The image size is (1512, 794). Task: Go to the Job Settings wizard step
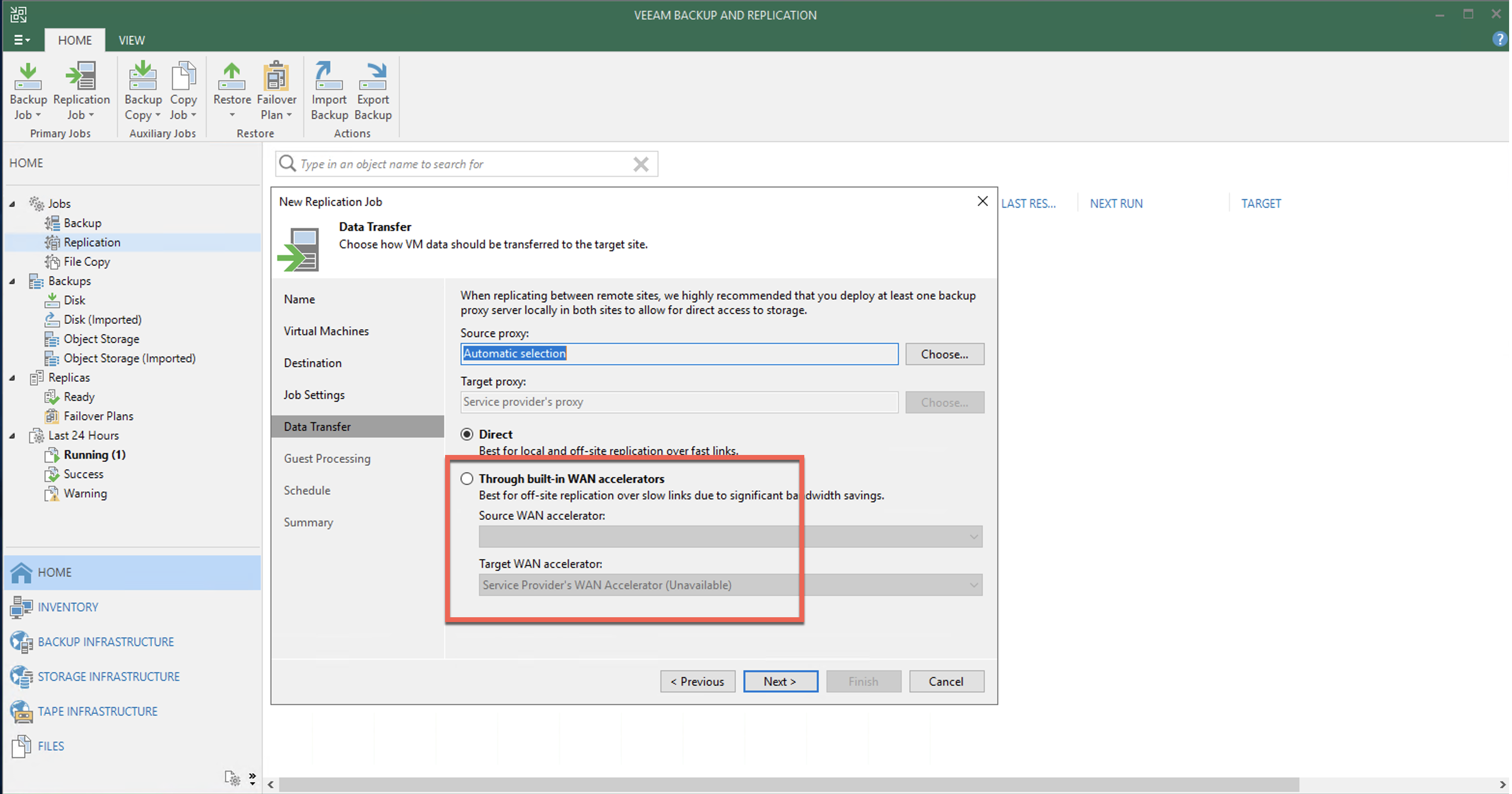(314, 395)
